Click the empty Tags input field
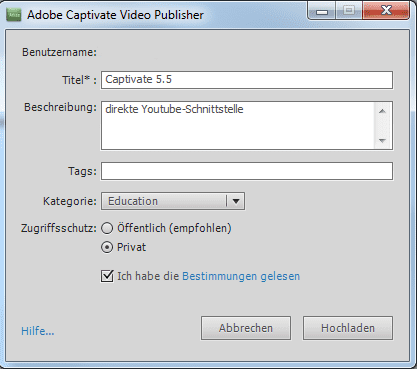417x369 pixels. click(247, 171)
